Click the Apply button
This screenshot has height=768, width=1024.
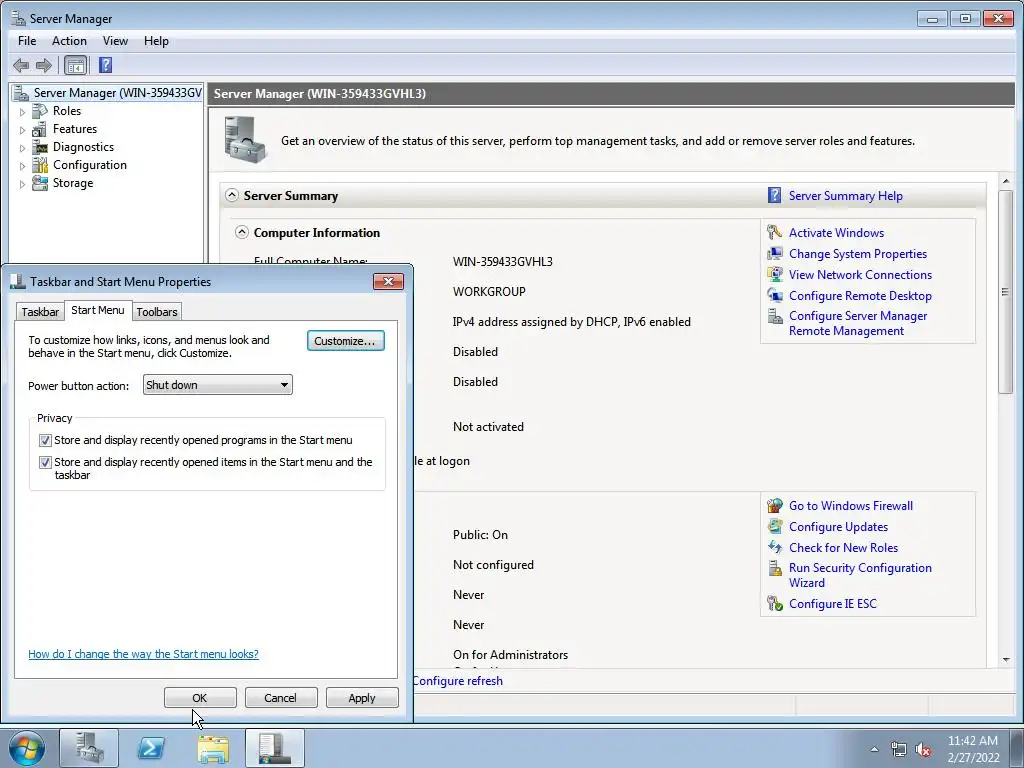pyautogui.click(x=362, y=697)
